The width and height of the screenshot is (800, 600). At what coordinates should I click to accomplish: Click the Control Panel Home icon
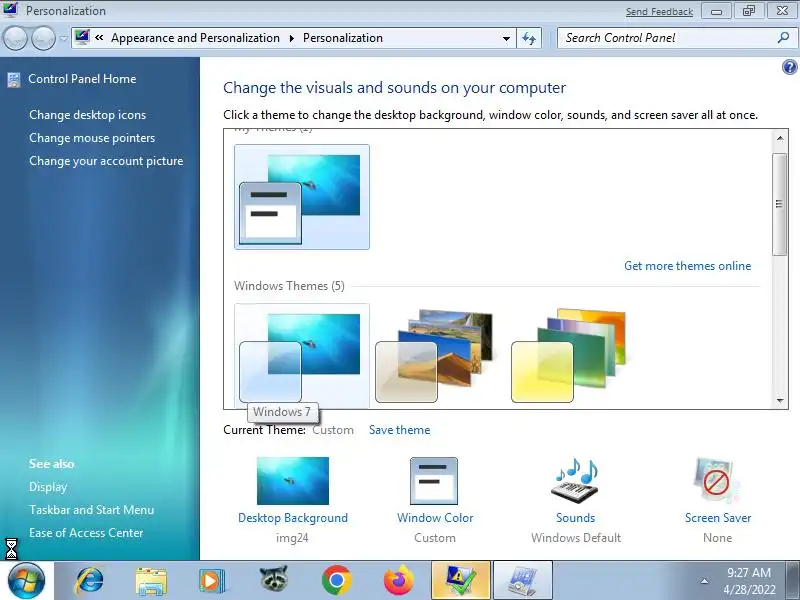click(14, 80)
